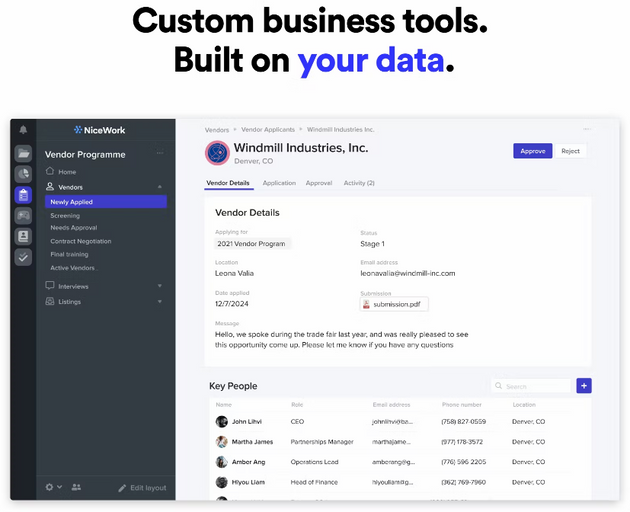Click the NiceWork logo
This screenshot has width=630, height=512.
[100, 130]
